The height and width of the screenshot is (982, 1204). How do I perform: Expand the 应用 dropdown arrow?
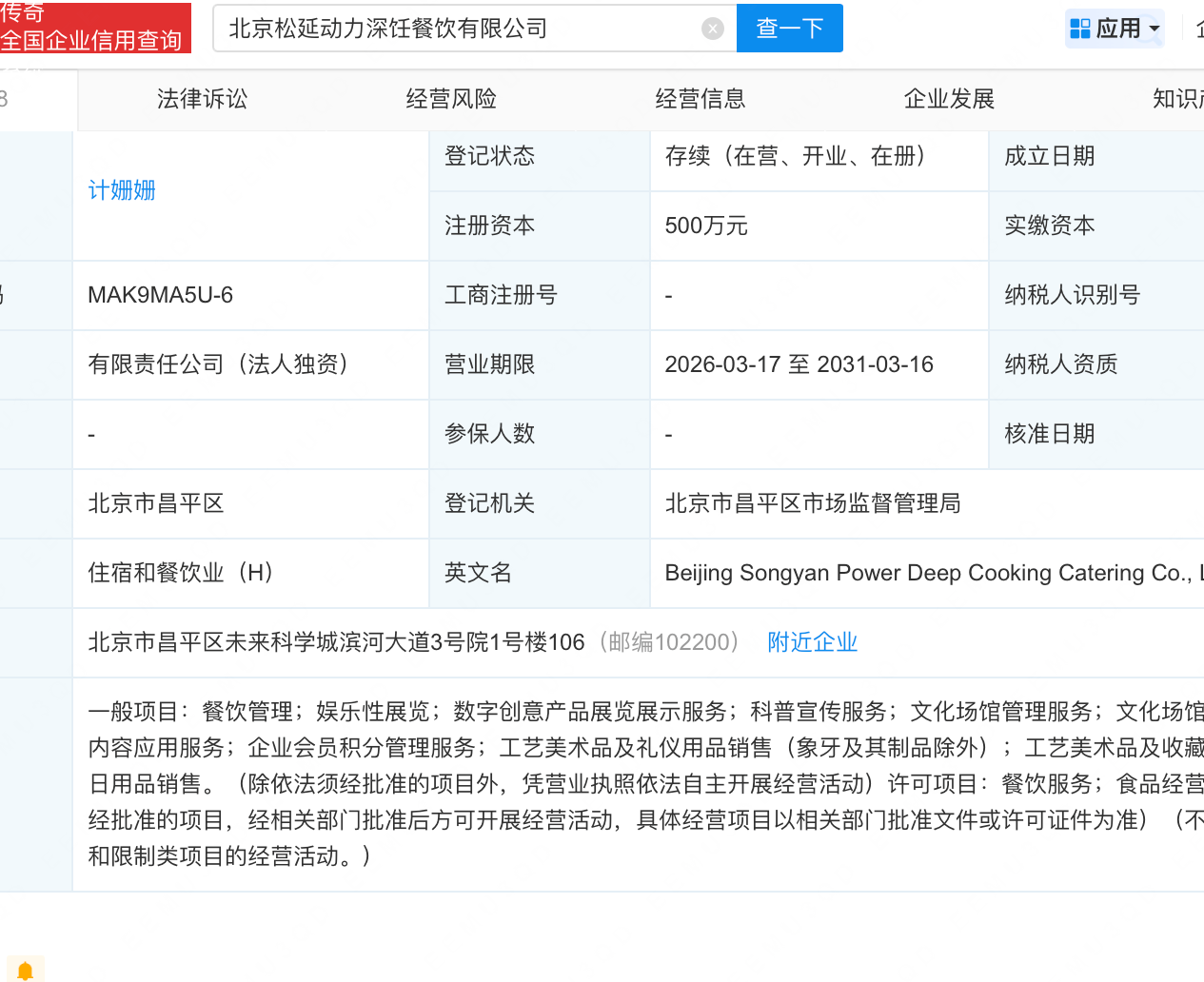(1155, 29)
